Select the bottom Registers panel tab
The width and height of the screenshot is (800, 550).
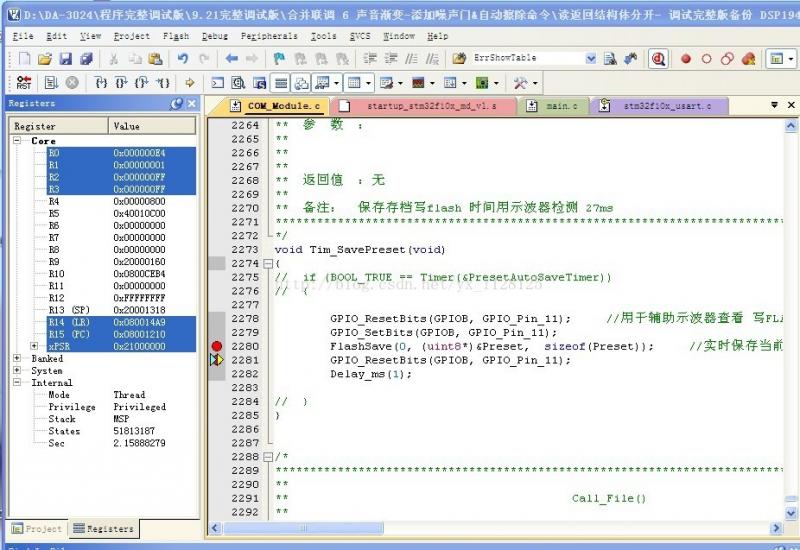(104, 529)
